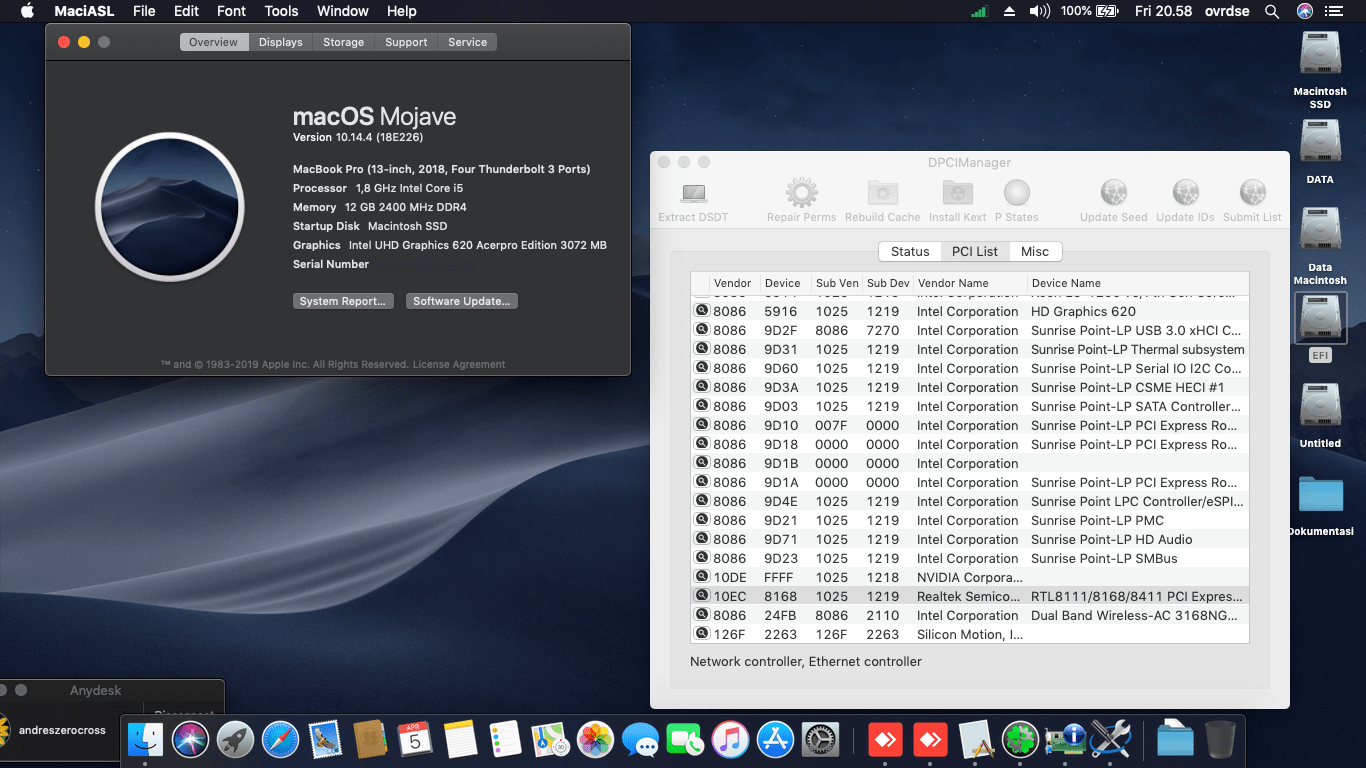Click device ID '9D1B' cell
This screenshot has height=768, width=1366.
tap(781, 463)
